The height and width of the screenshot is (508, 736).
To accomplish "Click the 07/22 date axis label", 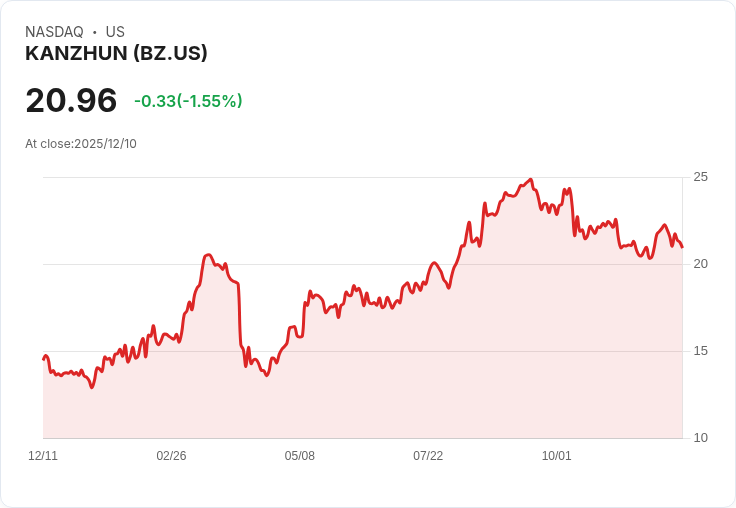I will click(x=428, y=456).
